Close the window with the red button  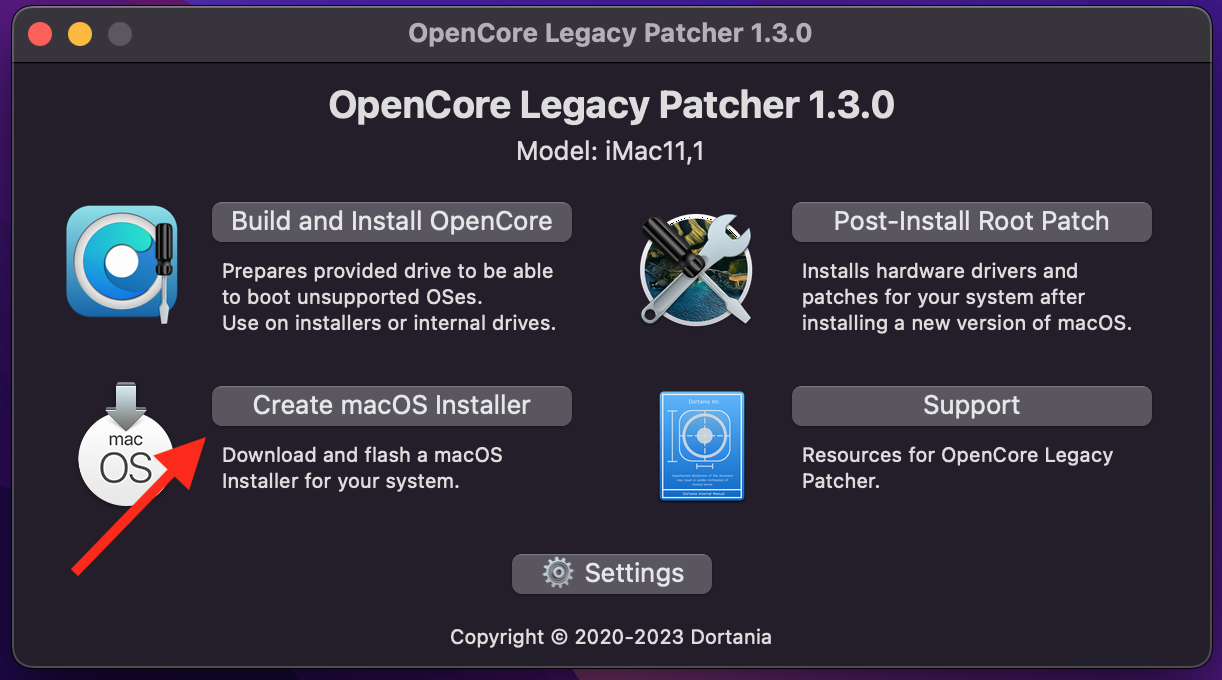coord(40,34)
